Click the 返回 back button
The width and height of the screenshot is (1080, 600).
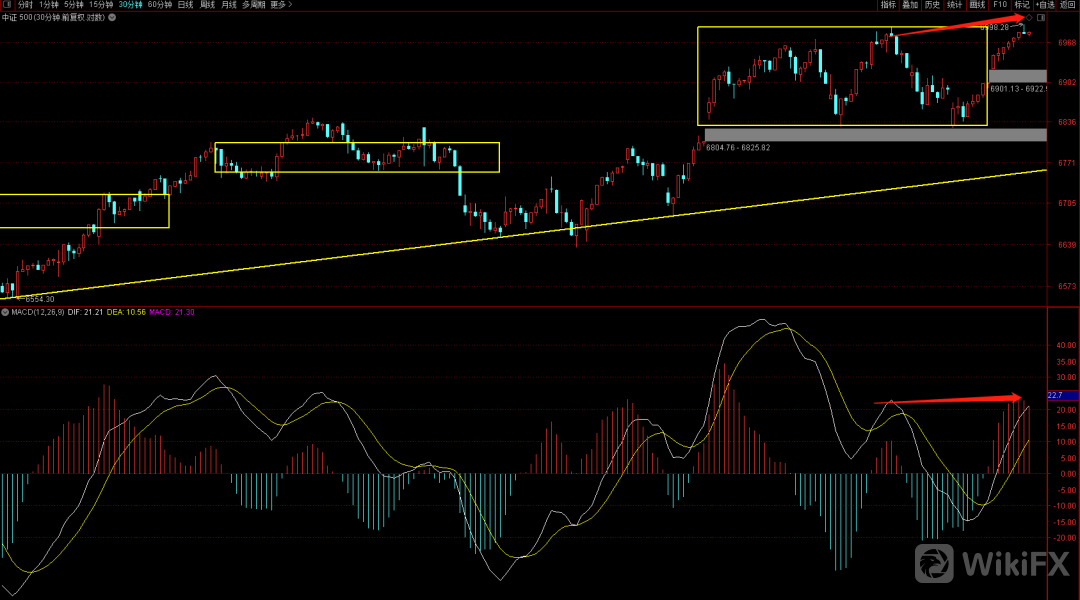coord(1068,5)
